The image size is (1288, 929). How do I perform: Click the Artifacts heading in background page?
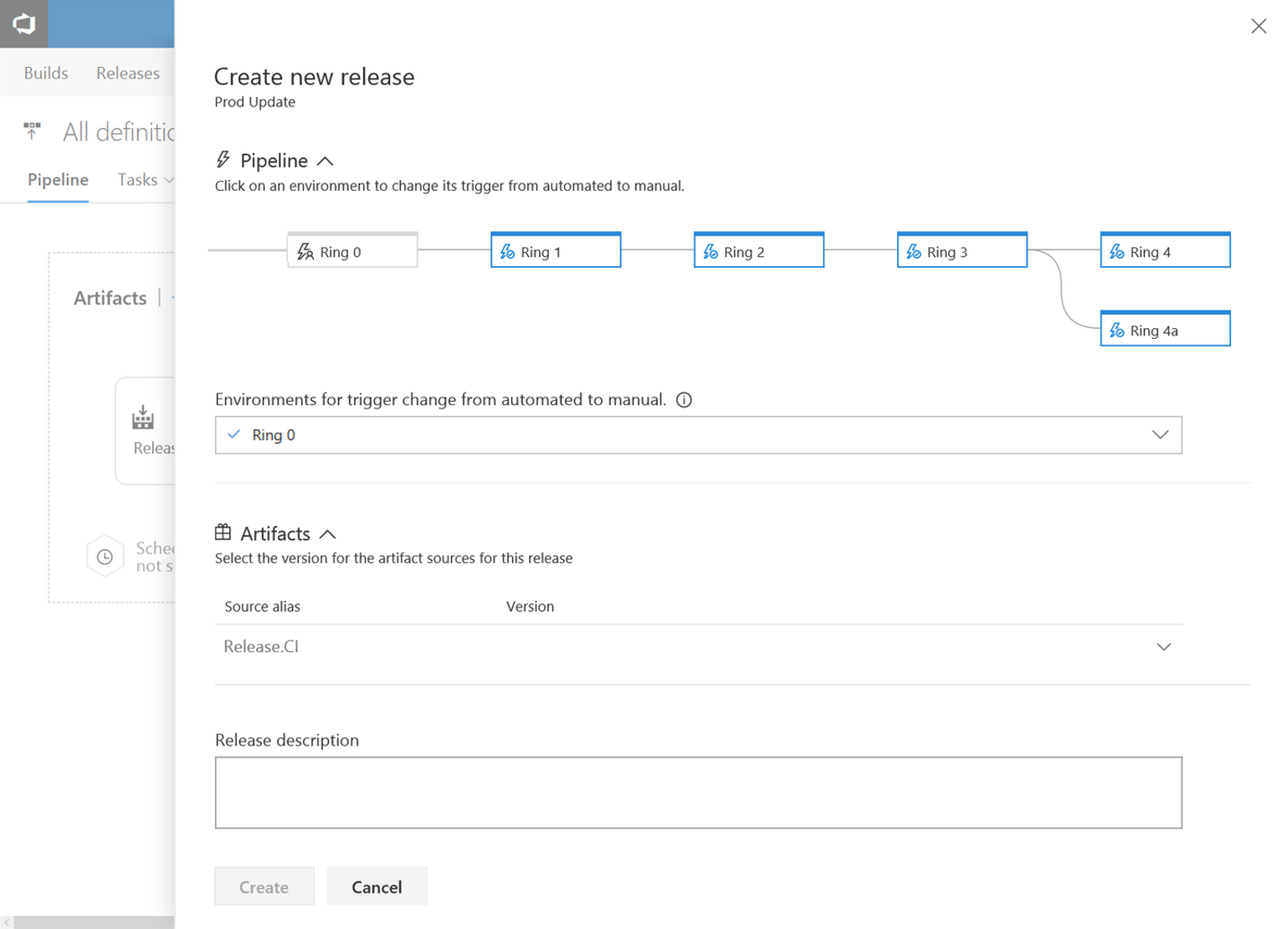pyautogui.click(x=110, y=298)
